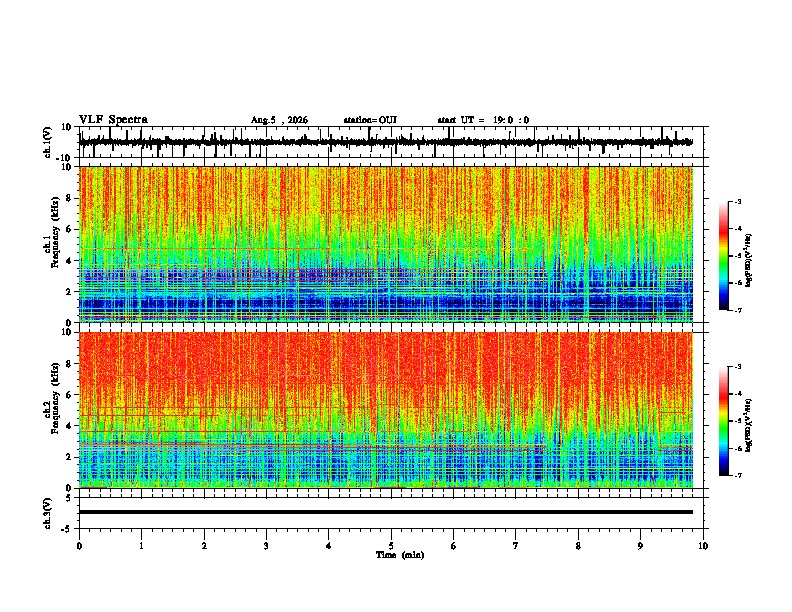
Task: Click the "ch.3(V)" axis label
Action: tap(48, 513)
